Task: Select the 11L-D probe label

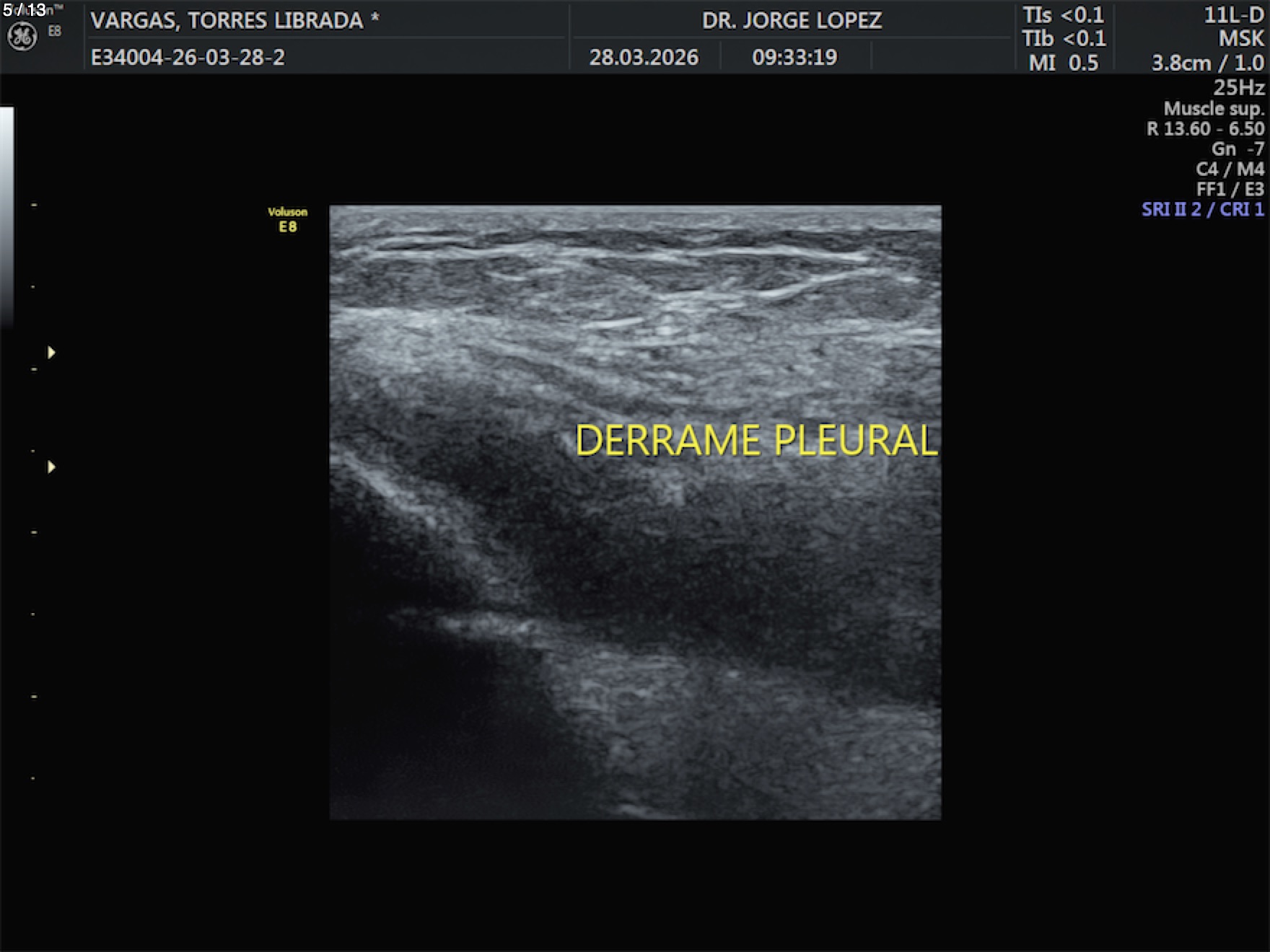Action: click(1233, 15)
